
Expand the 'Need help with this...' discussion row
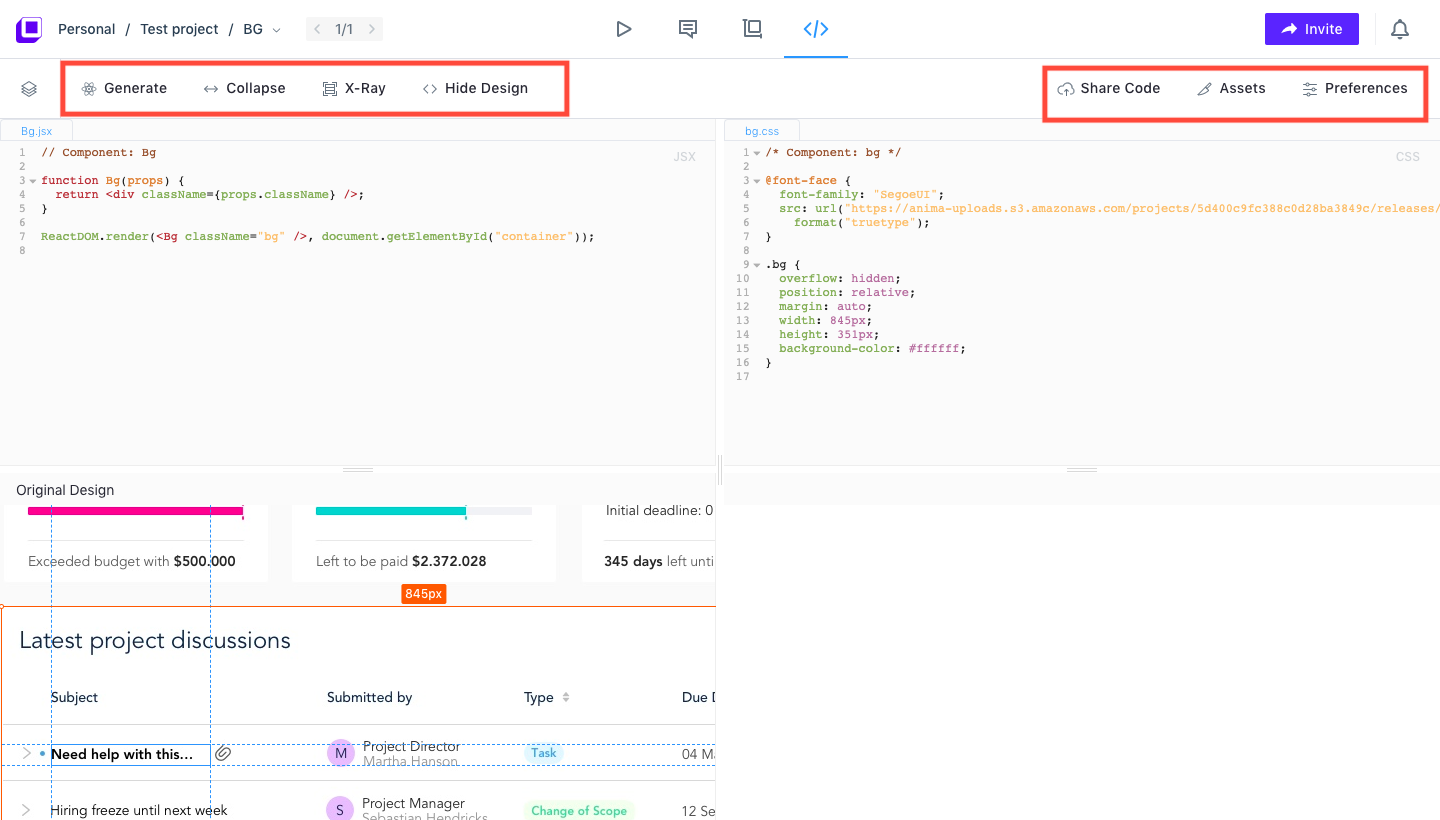[x=25, y=753]
